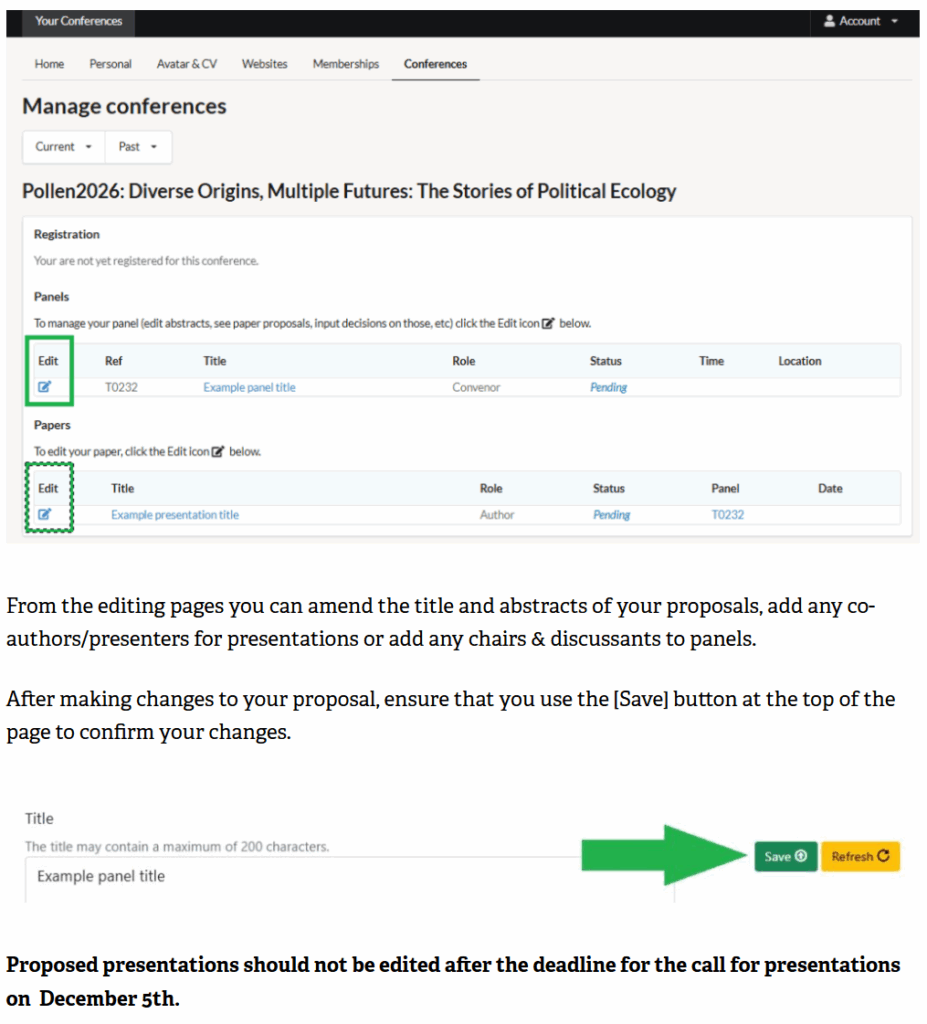Click the yellow Refresh button
Screen dimensions: 927x1024
pos(860,857)
